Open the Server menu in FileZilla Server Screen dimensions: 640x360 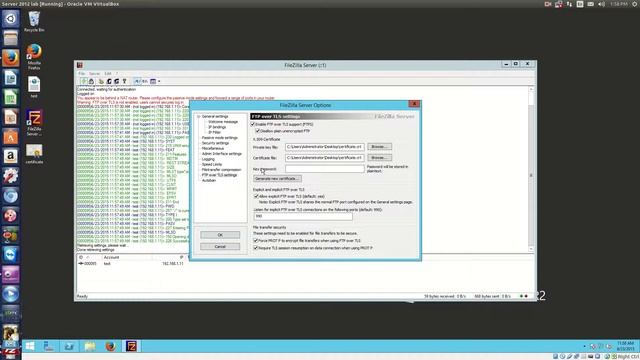click(x=94, y=74)
